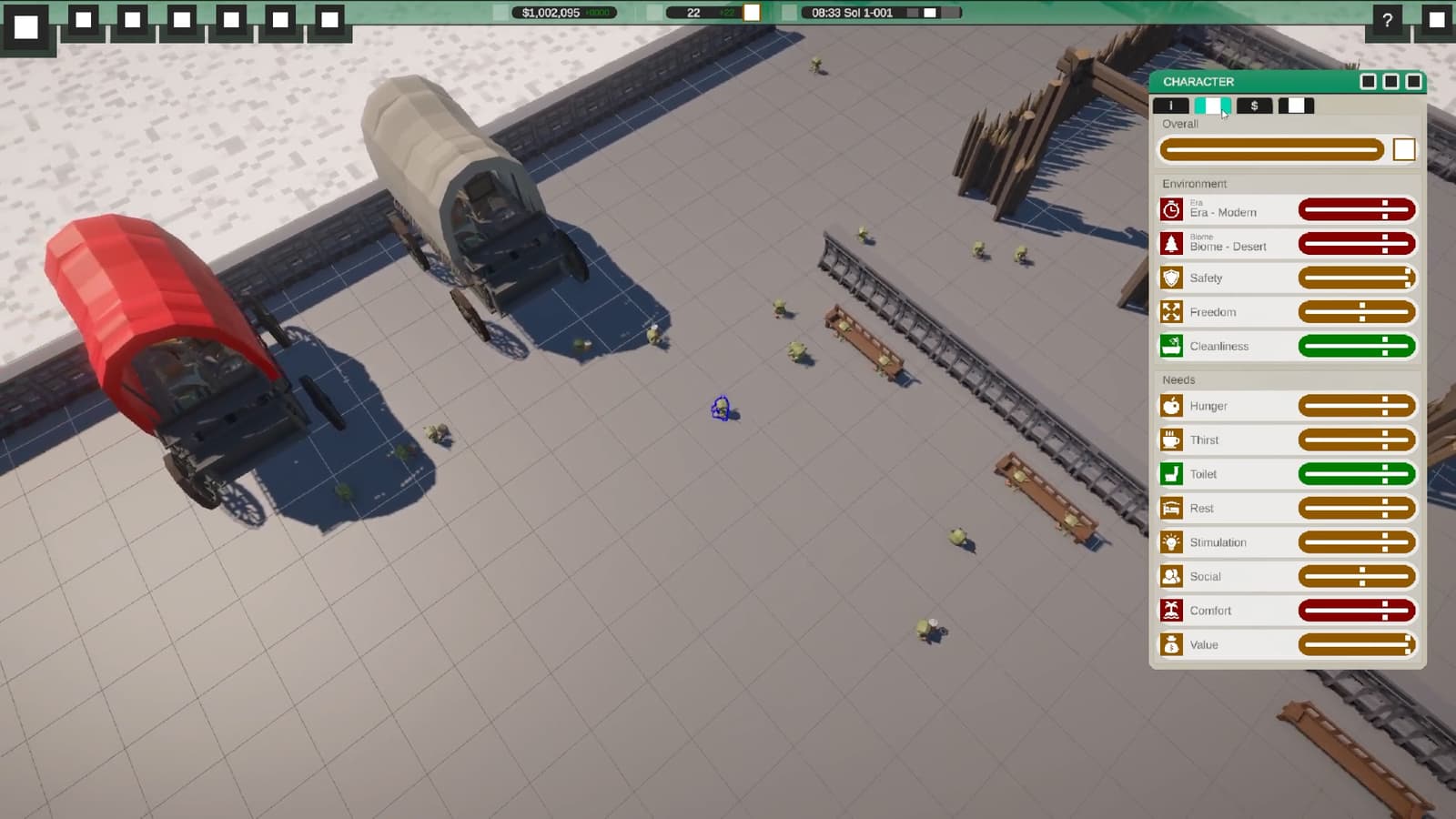
Task: Click the Thirst cup icon
Action: 1171,440
